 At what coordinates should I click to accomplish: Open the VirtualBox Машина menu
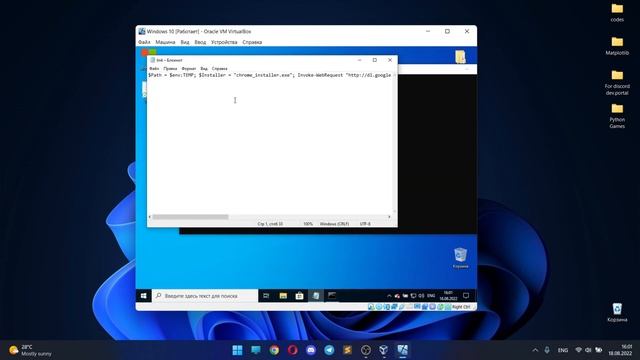pos(165,42)
